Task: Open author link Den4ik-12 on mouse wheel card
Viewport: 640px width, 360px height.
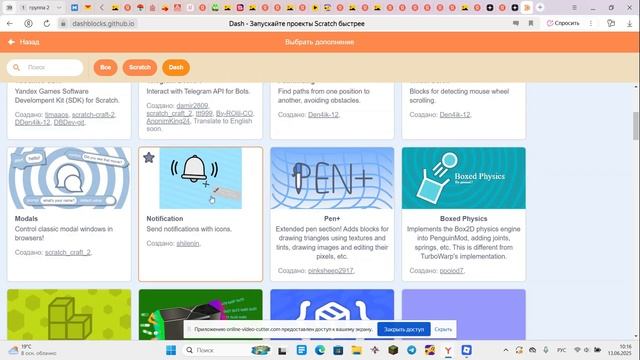Action: point(455,115)
